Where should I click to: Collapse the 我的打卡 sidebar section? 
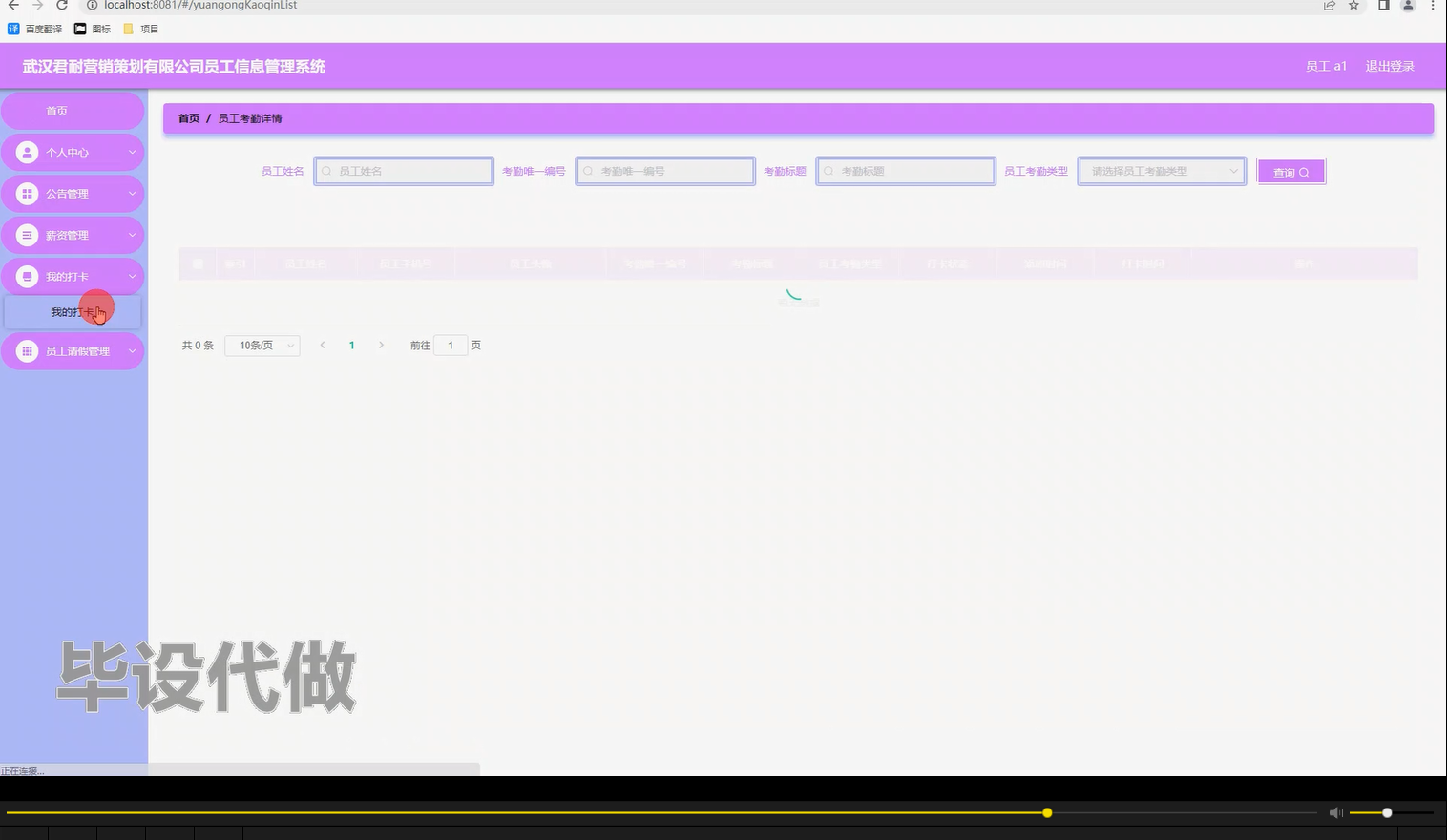[133, 276]
